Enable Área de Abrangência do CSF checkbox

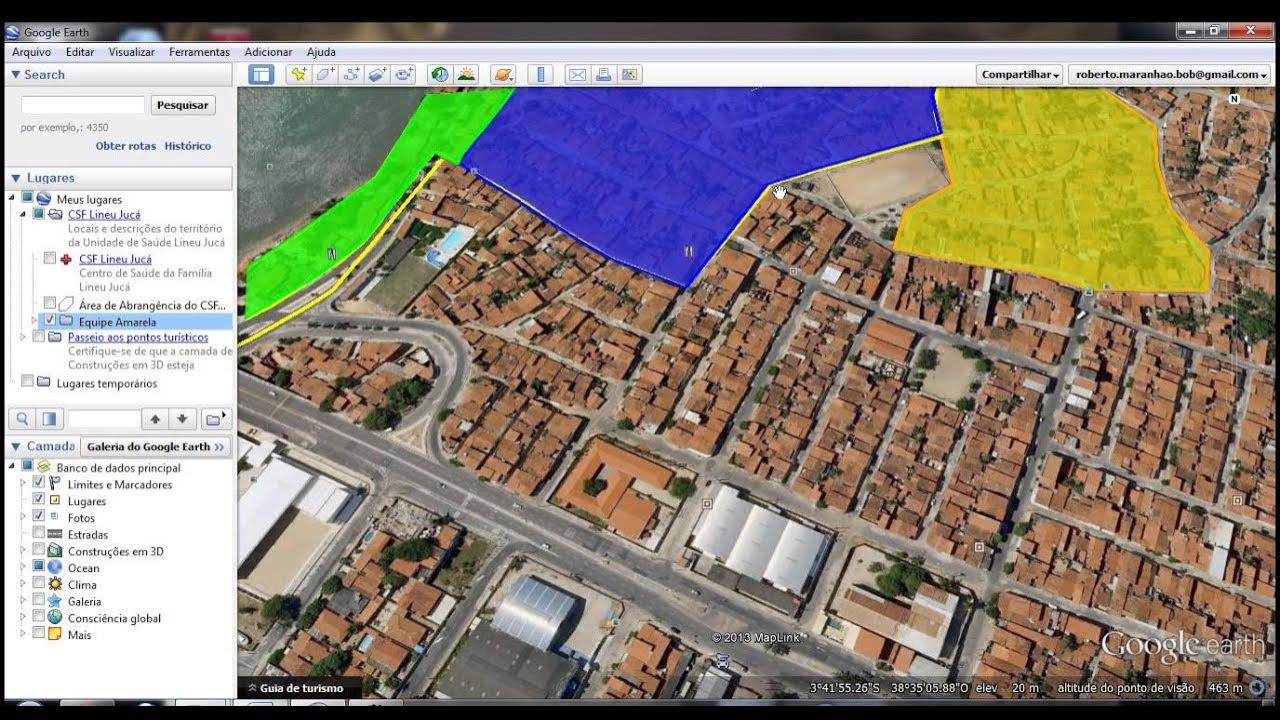[50, 303]
